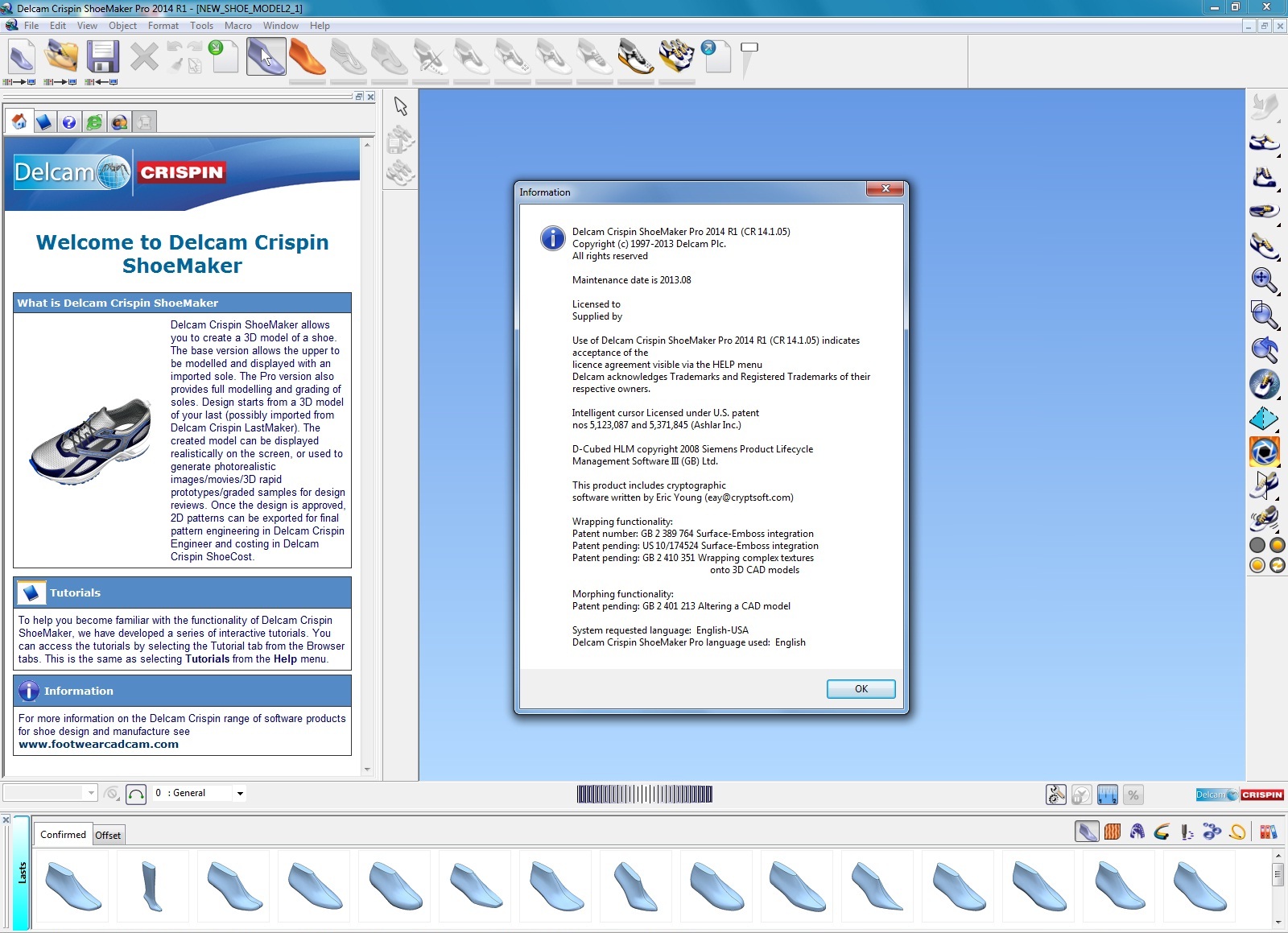This screenshot has width=1288, height=933.
Task: Save model with the floppy disk icon
Action: tap(103, 57)
